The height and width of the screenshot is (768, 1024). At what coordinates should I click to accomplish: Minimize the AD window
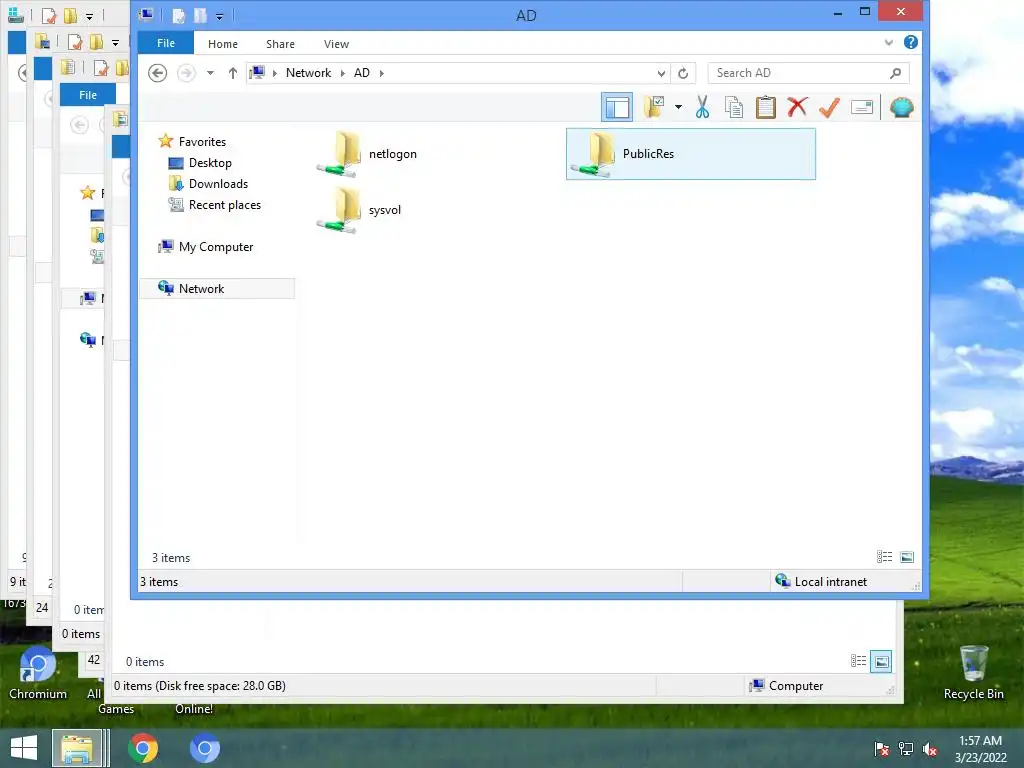pyautogui.click(x=838, y=12)
